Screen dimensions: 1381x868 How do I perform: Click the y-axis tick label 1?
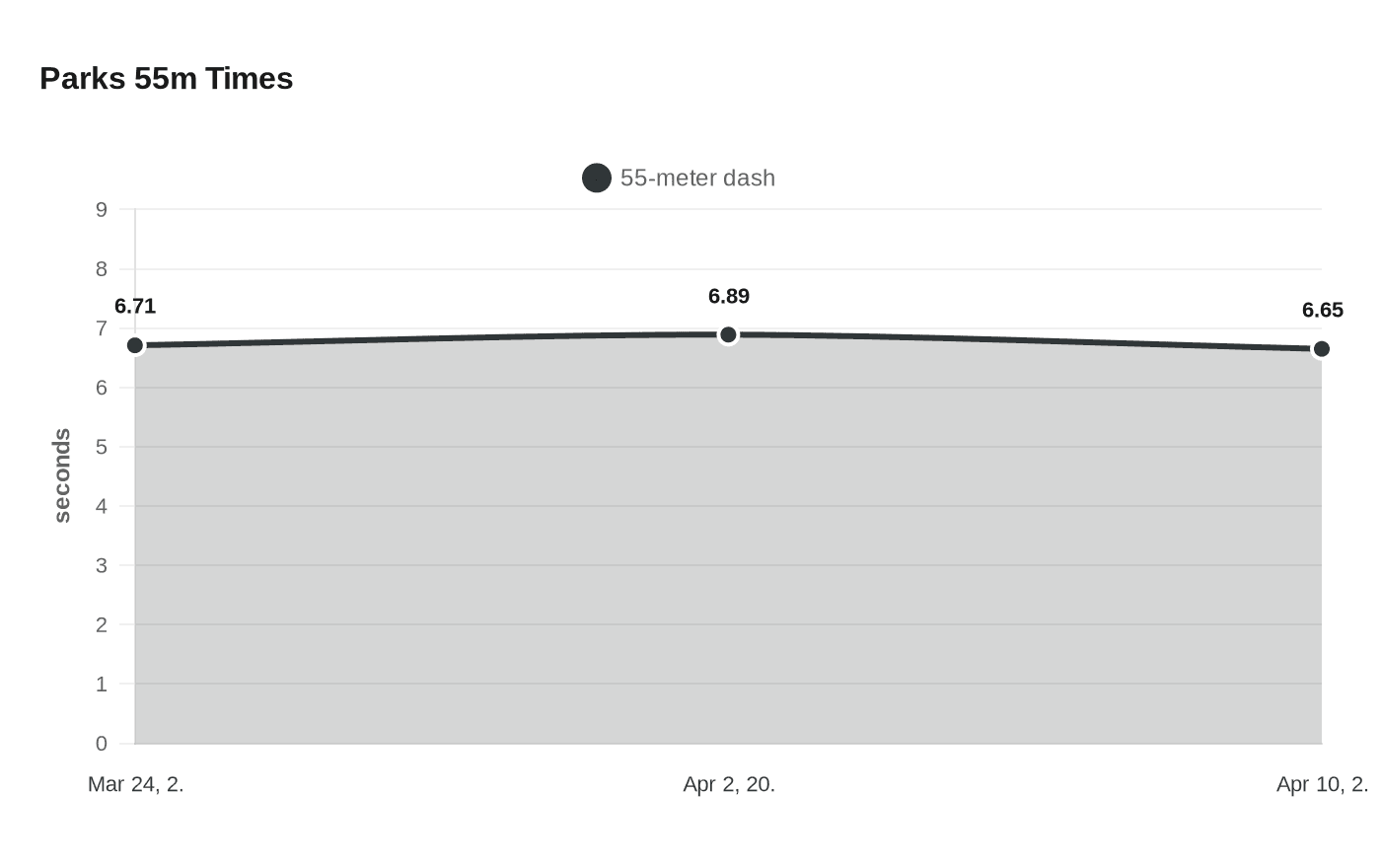(102, 685)
